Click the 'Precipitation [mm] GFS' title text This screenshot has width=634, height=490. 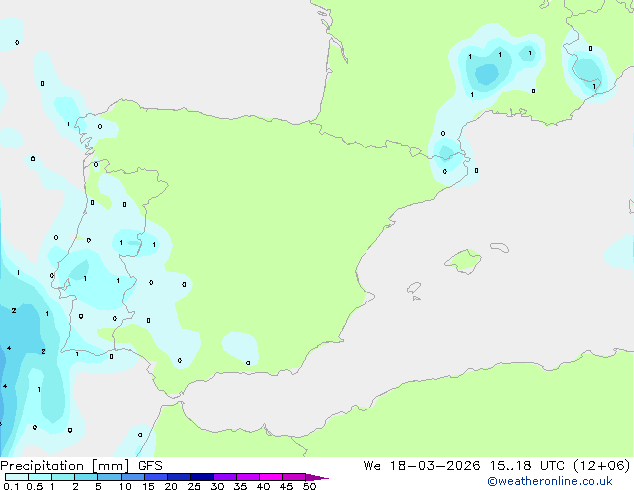click(x=81, y=466)
